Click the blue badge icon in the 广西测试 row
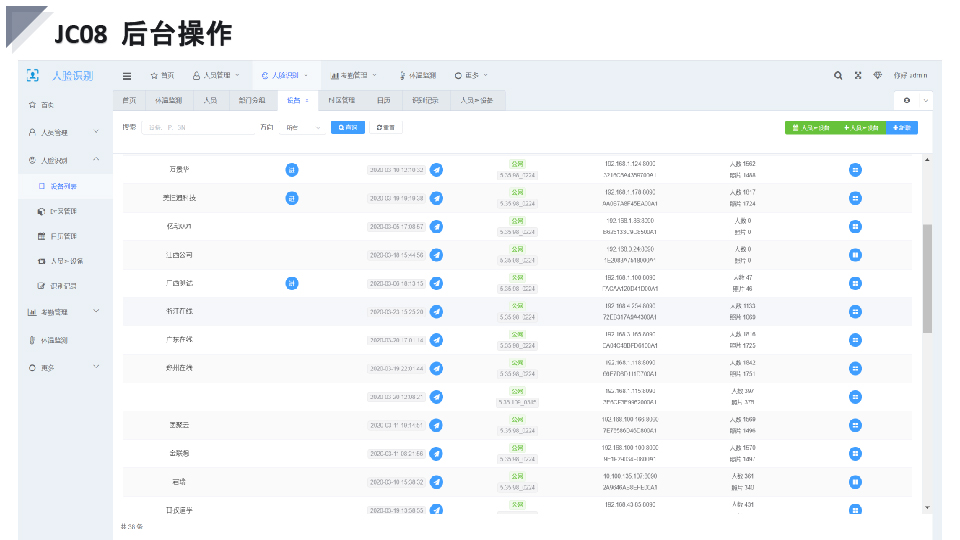 coord(292,283)
